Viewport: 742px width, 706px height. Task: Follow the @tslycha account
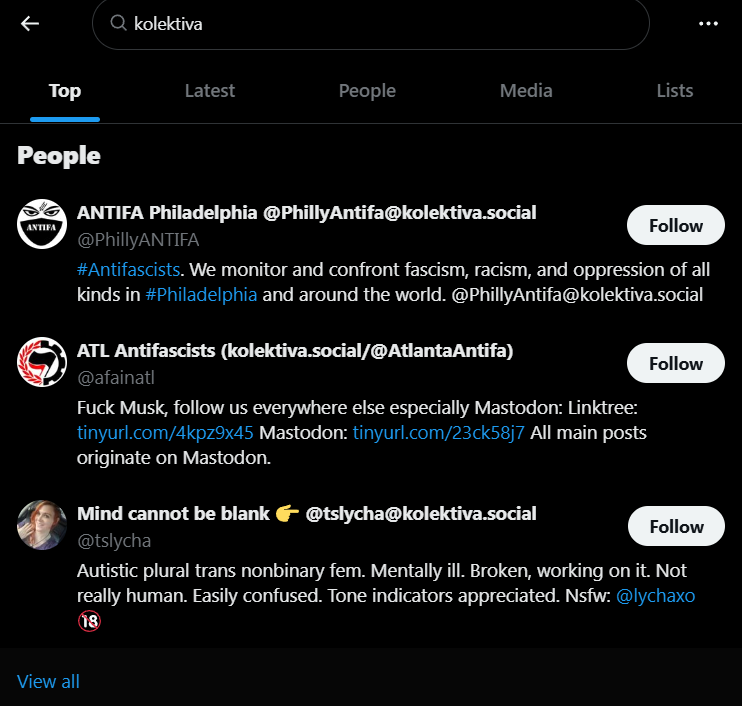[x=676, y=526]
